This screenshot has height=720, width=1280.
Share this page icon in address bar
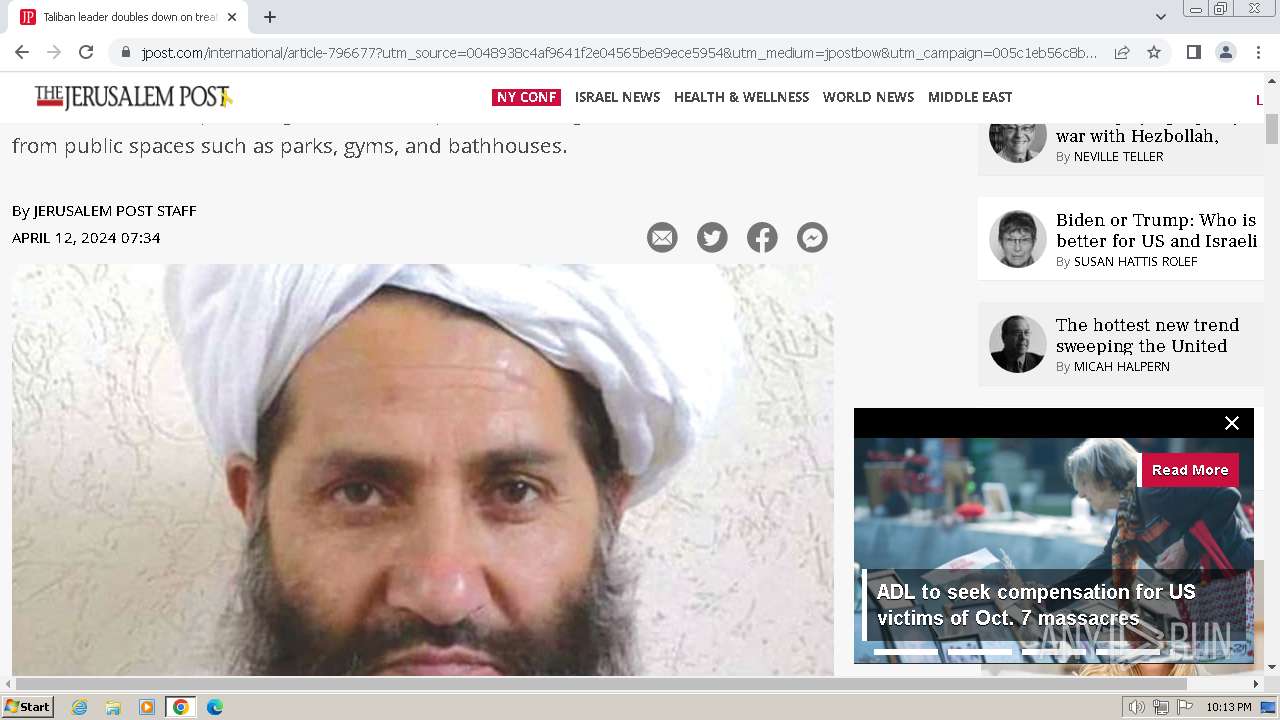coord(1122,53)
